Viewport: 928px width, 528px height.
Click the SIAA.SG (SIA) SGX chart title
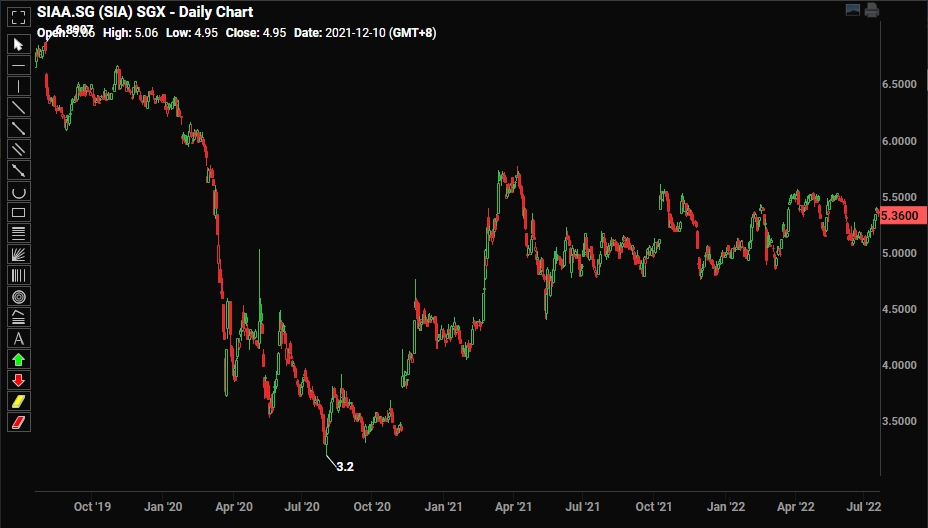tap(145, 12)
